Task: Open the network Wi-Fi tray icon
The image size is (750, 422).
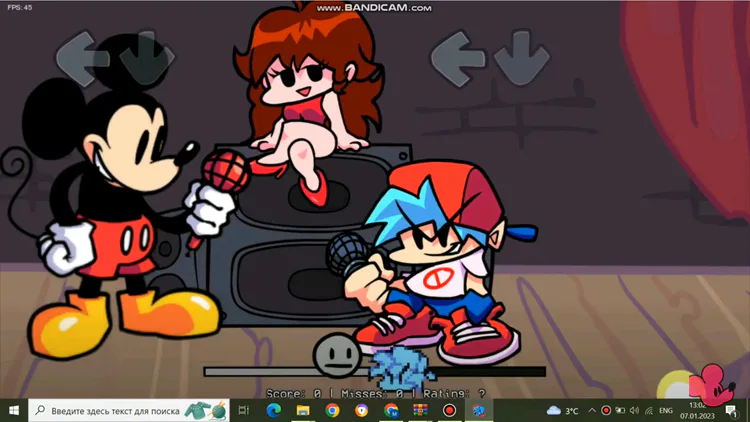Action: pos(649,411)
